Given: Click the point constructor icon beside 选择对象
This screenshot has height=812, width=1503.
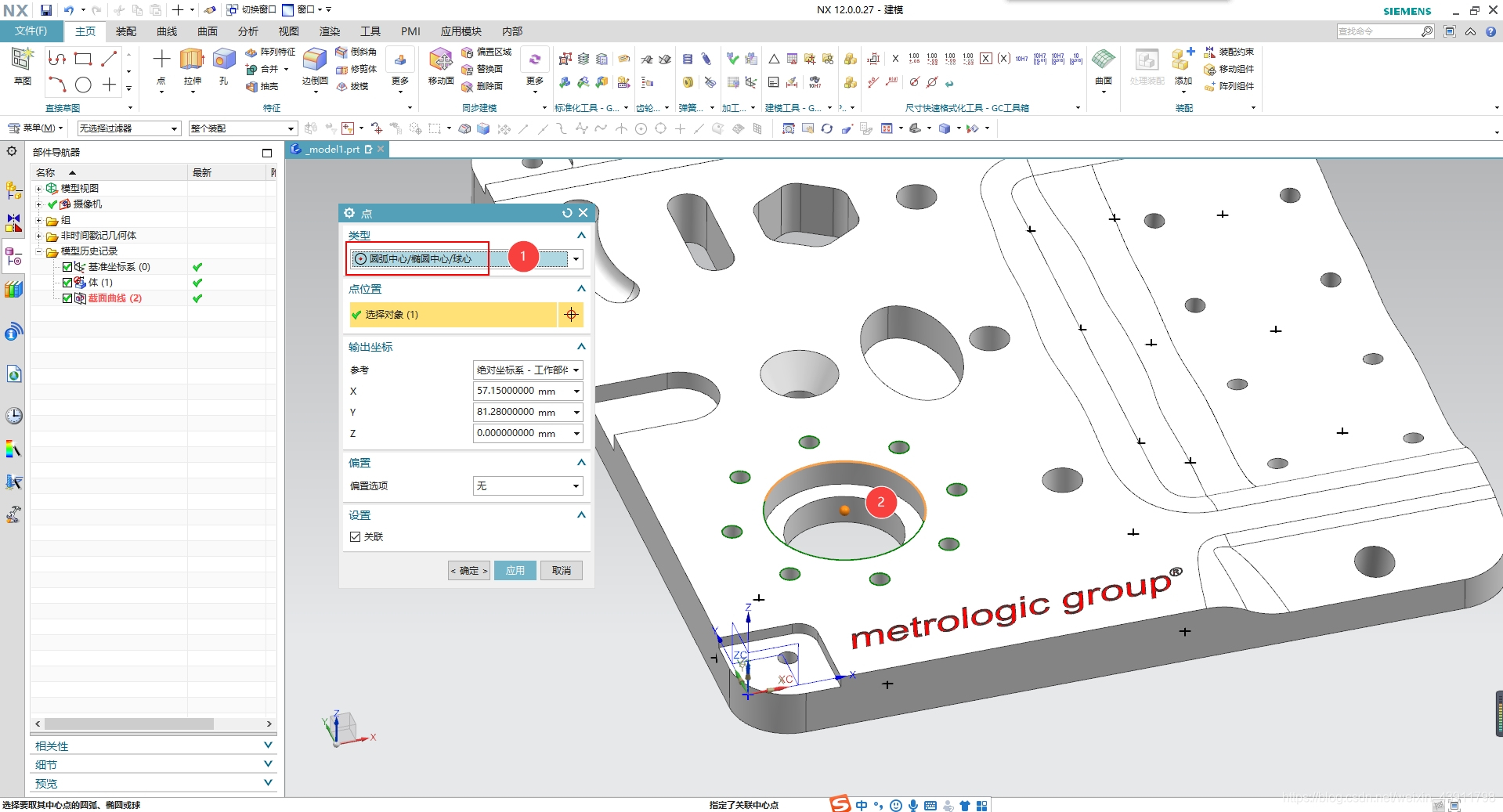Looking at the screenshot, I should (571, 315).
